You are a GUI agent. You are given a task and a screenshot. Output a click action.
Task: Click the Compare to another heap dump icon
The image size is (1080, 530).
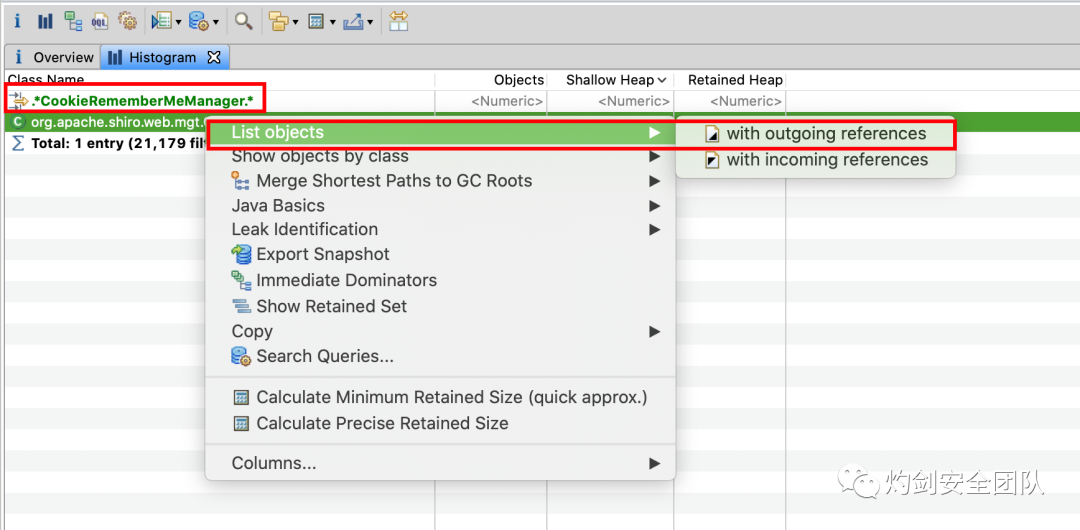click(399, 21)
